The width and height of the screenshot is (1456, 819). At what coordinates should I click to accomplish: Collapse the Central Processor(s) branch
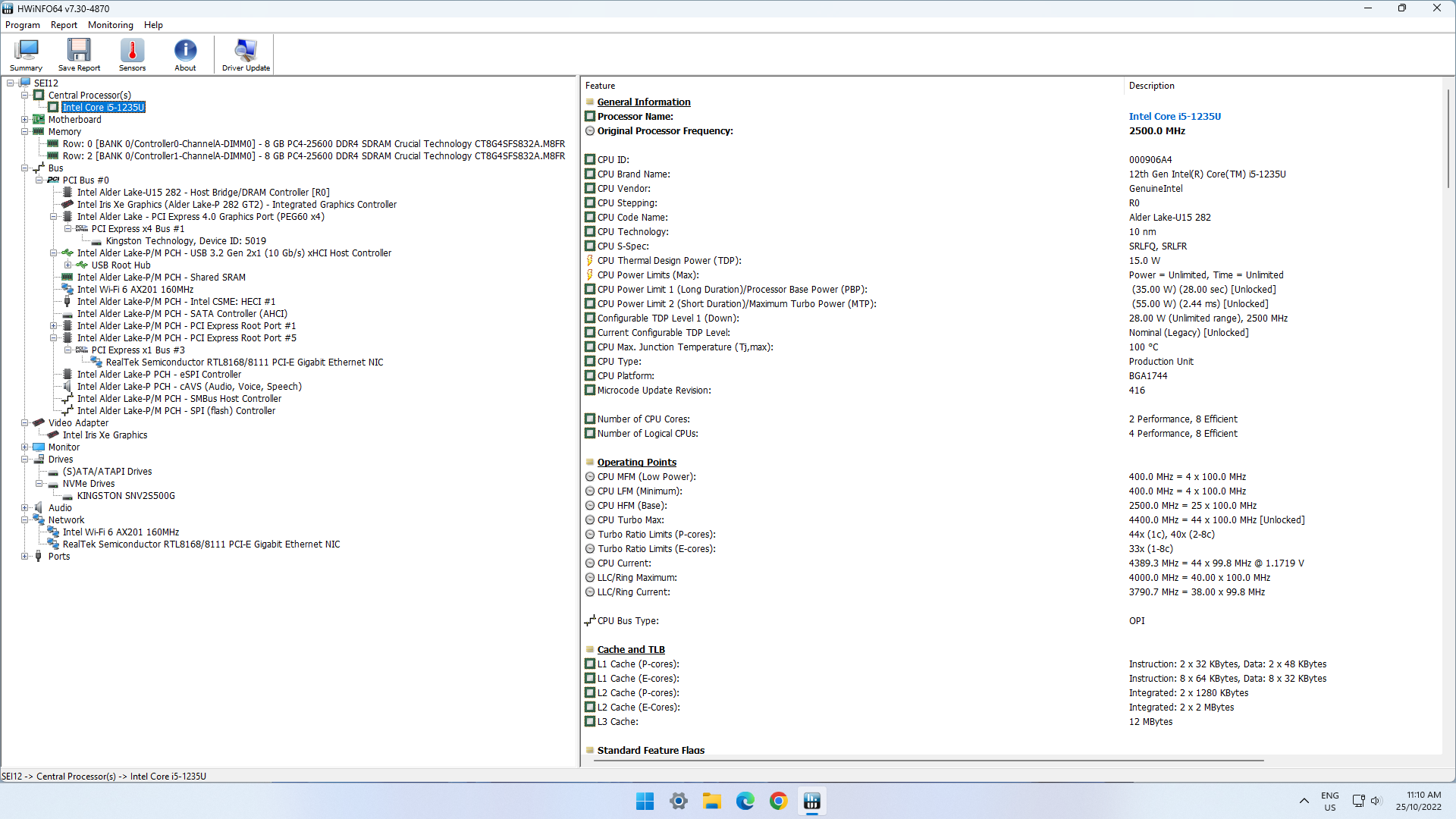pyautogui.click(x=25, y=96)
